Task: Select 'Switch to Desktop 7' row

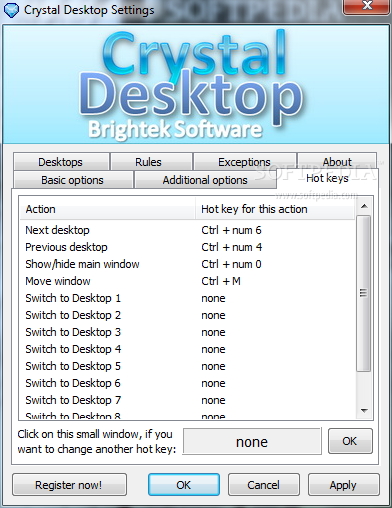Action: (x=188, y=400)
